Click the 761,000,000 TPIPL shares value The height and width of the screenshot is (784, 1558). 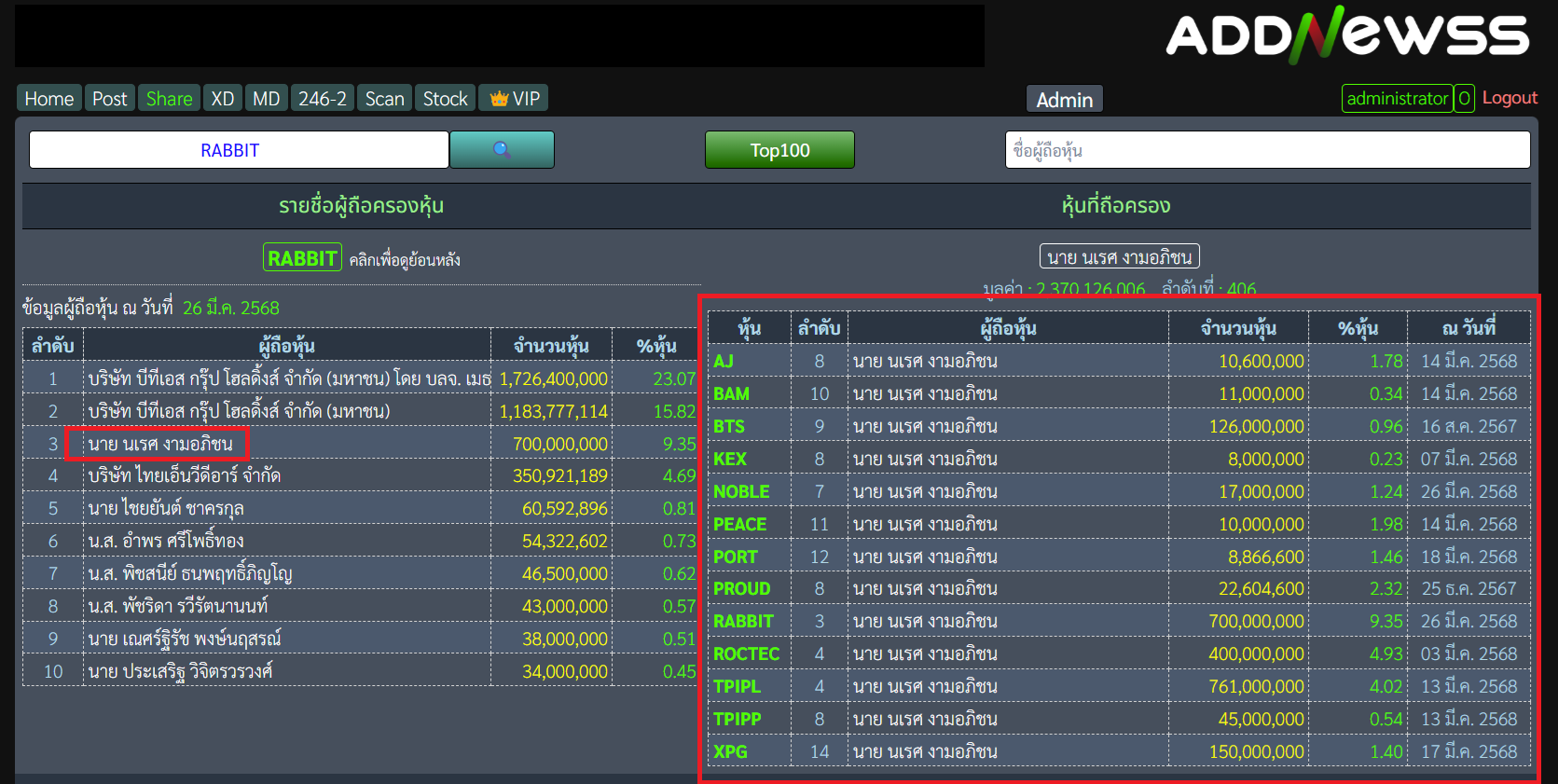(x=1256, y=687)
